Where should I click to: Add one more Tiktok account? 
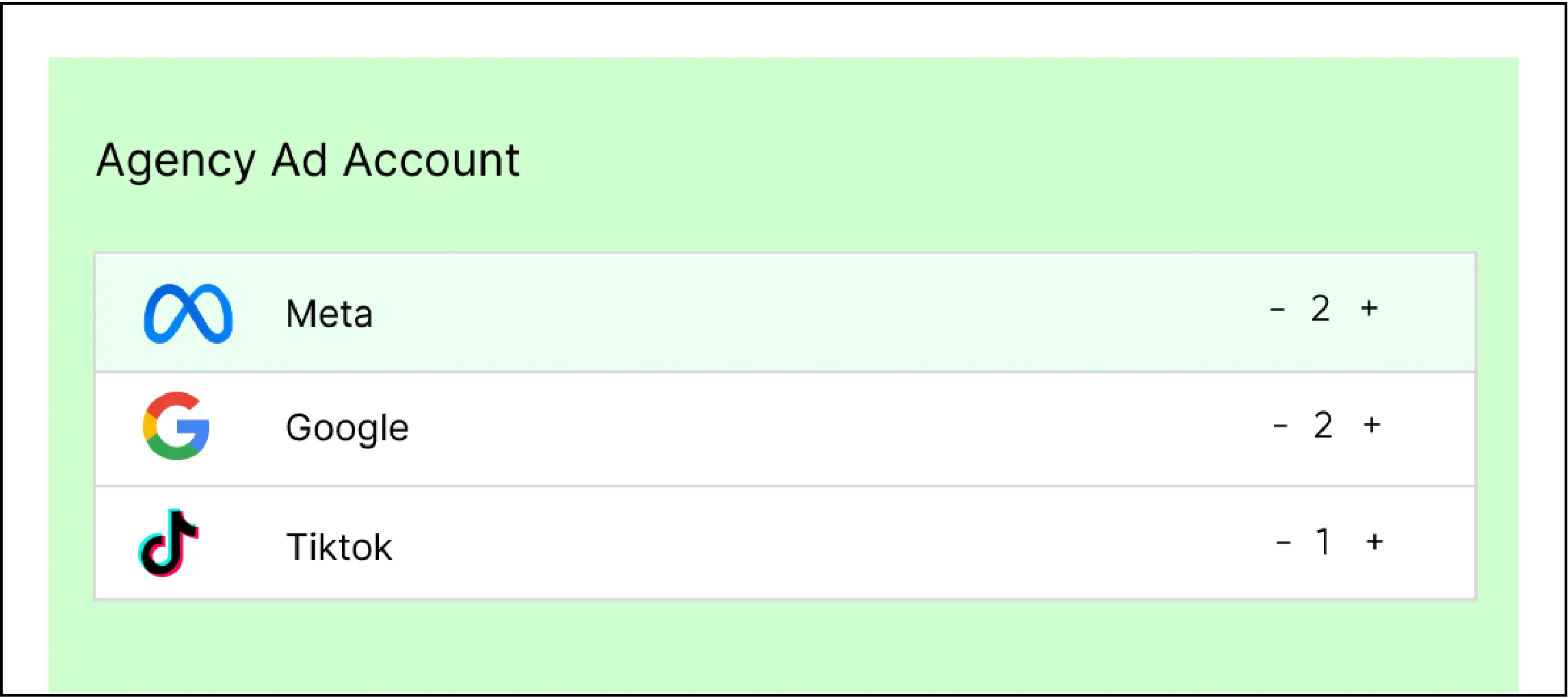pyautogui.click(x=1374, y=542)
